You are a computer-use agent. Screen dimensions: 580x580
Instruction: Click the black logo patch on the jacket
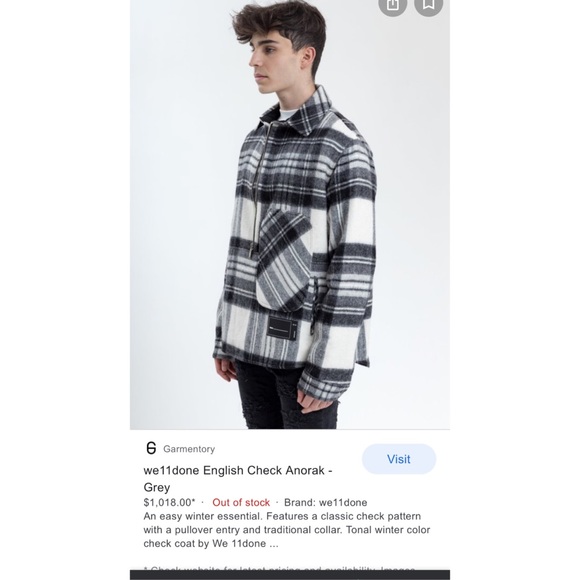tap(282, 327)
